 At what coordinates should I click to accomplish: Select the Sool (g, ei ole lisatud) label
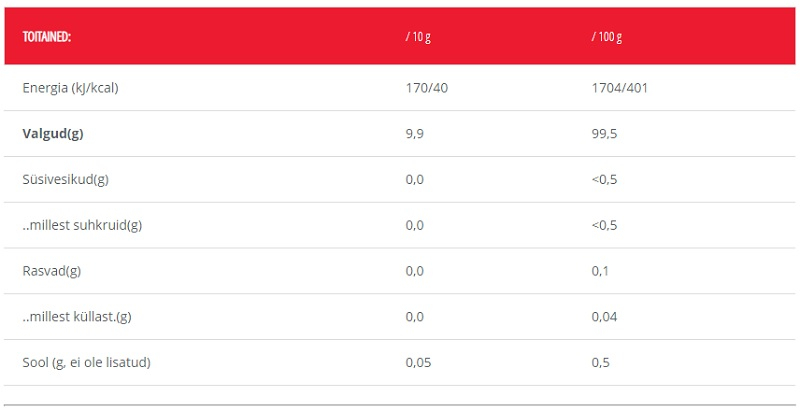point(87,363)
